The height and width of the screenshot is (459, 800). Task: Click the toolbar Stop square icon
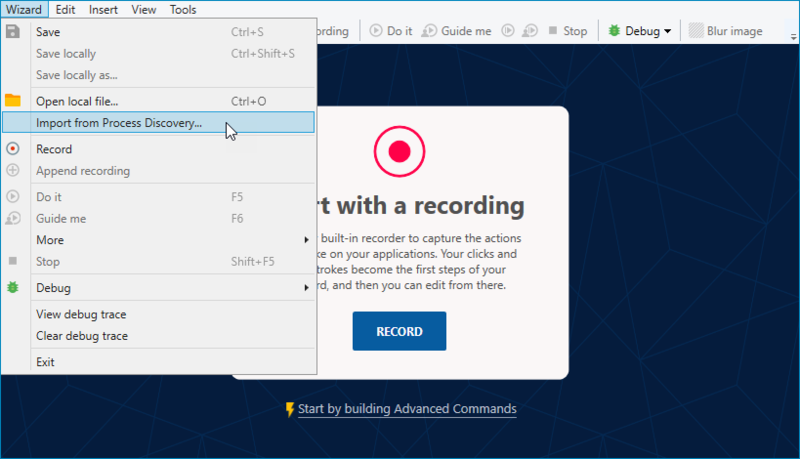click(x=553, y=31)
